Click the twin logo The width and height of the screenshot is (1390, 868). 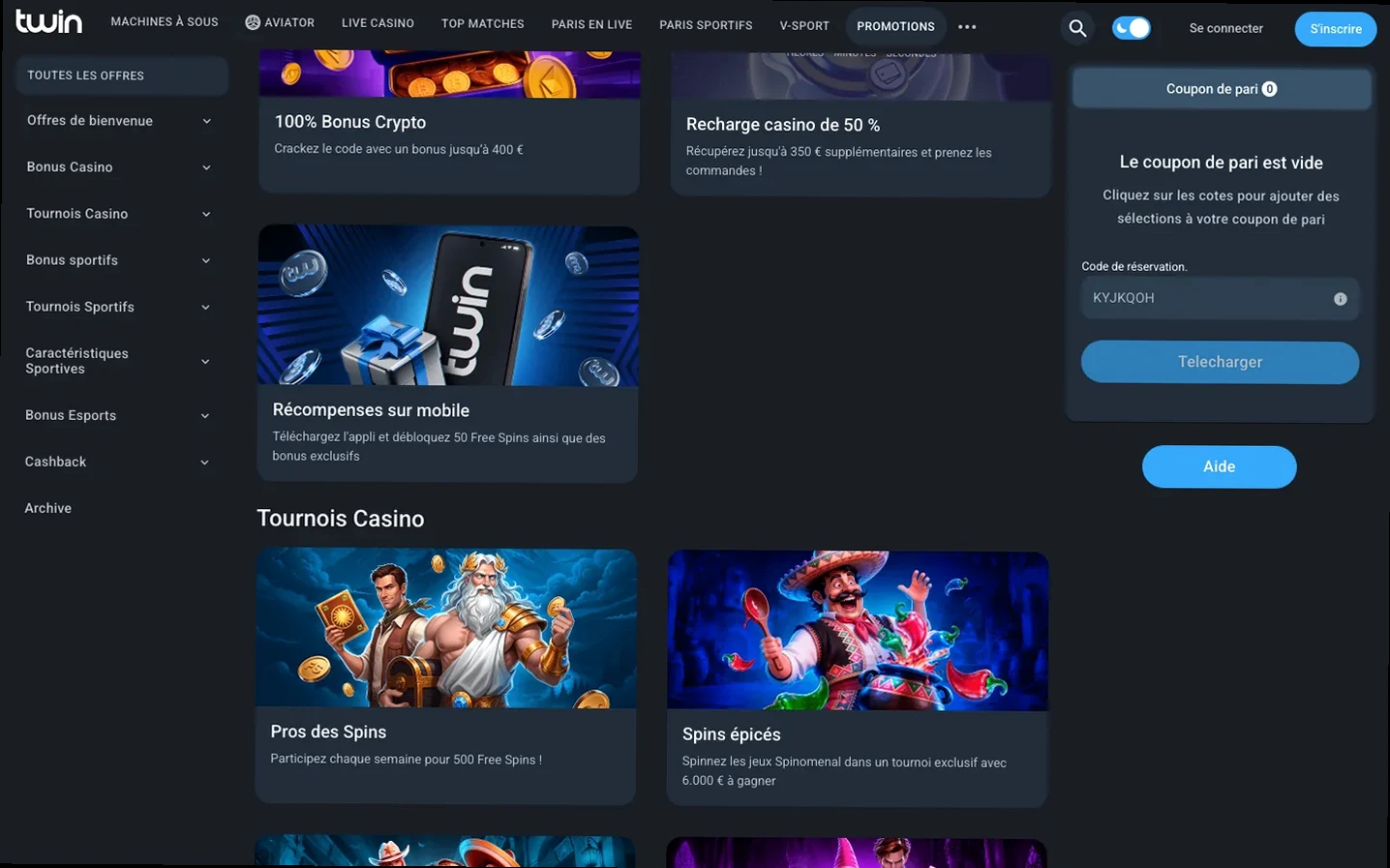click(x=48, y=21)
